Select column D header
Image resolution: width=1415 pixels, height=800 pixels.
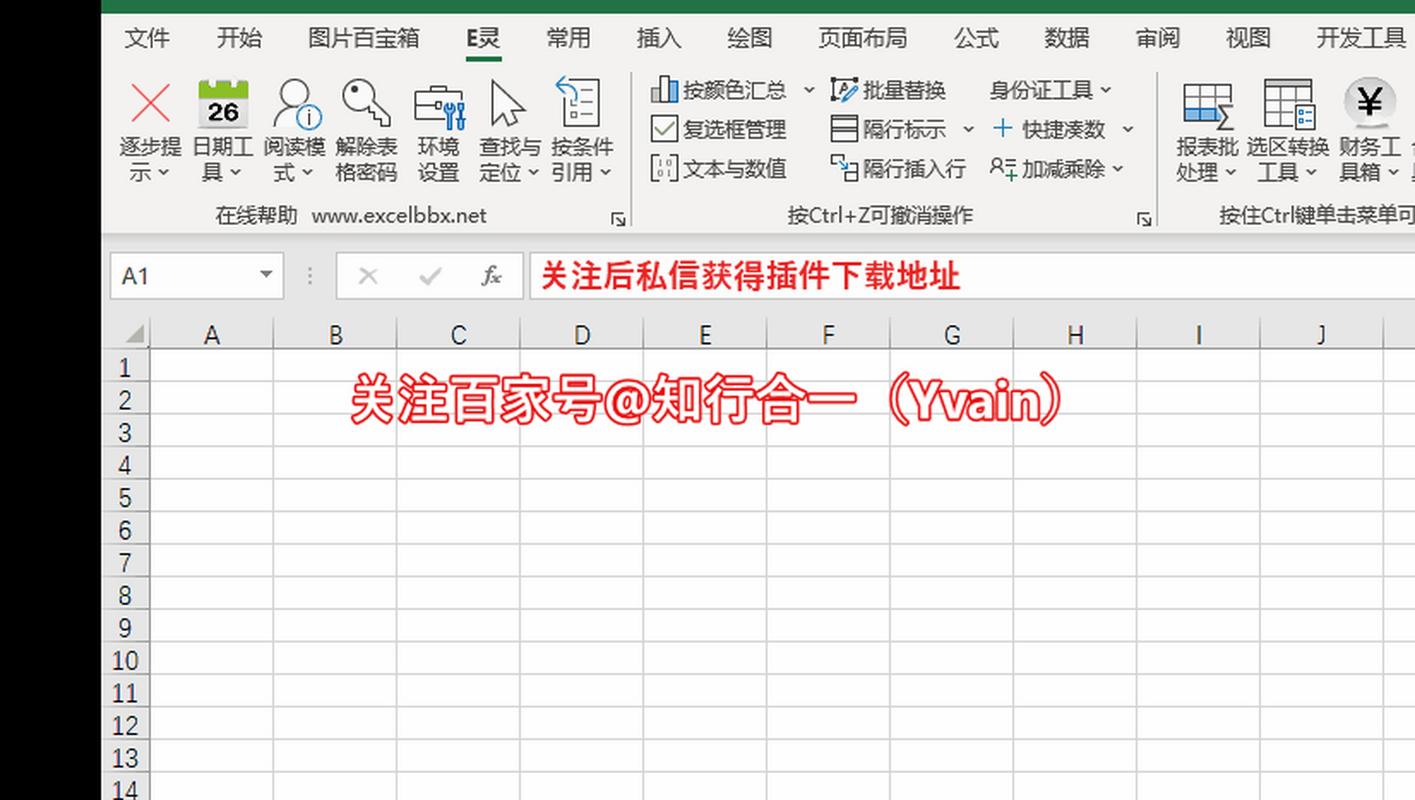pyautogui.click(x=582, y=335)
